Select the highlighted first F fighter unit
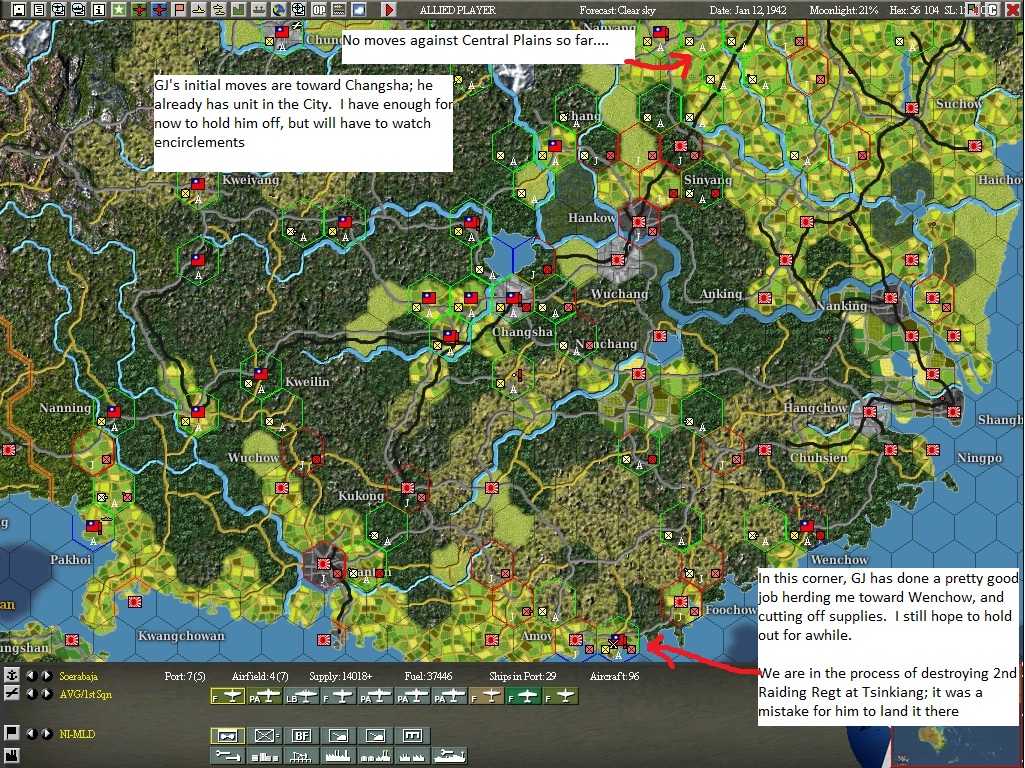Viewport: 1025px width, 768px height. coord(227,697)
